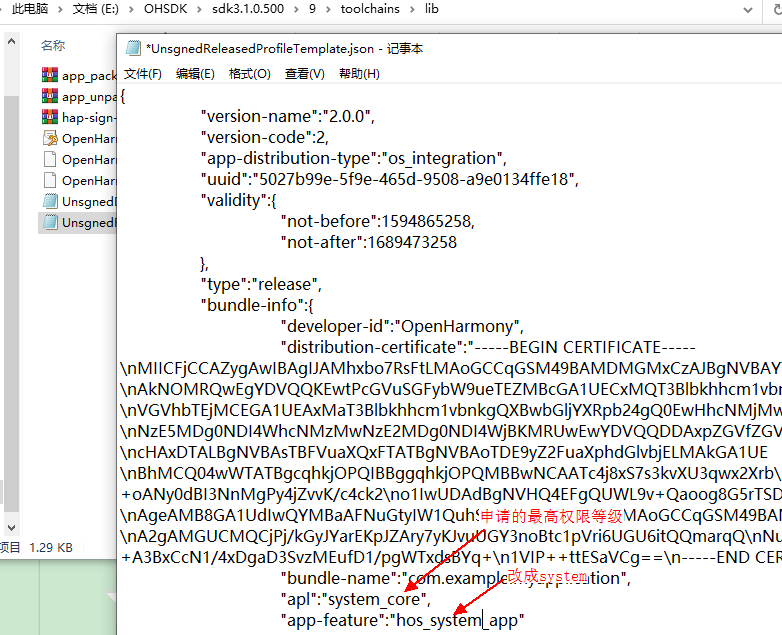Expand the chevron after 此电脑 in breadcrumb
The image size is (782, 635).
pyautogui.click(x=60, y=9)
